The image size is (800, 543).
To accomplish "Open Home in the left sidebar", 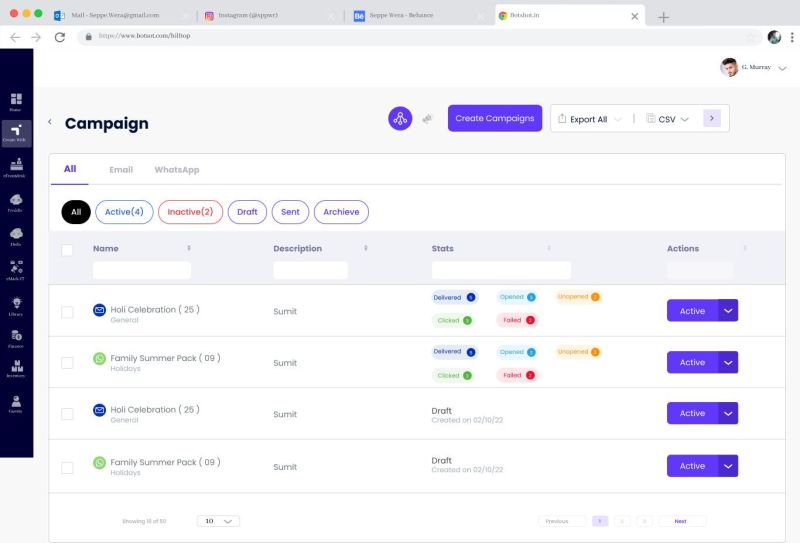I will pyautogui.click(x=16, y=100).
